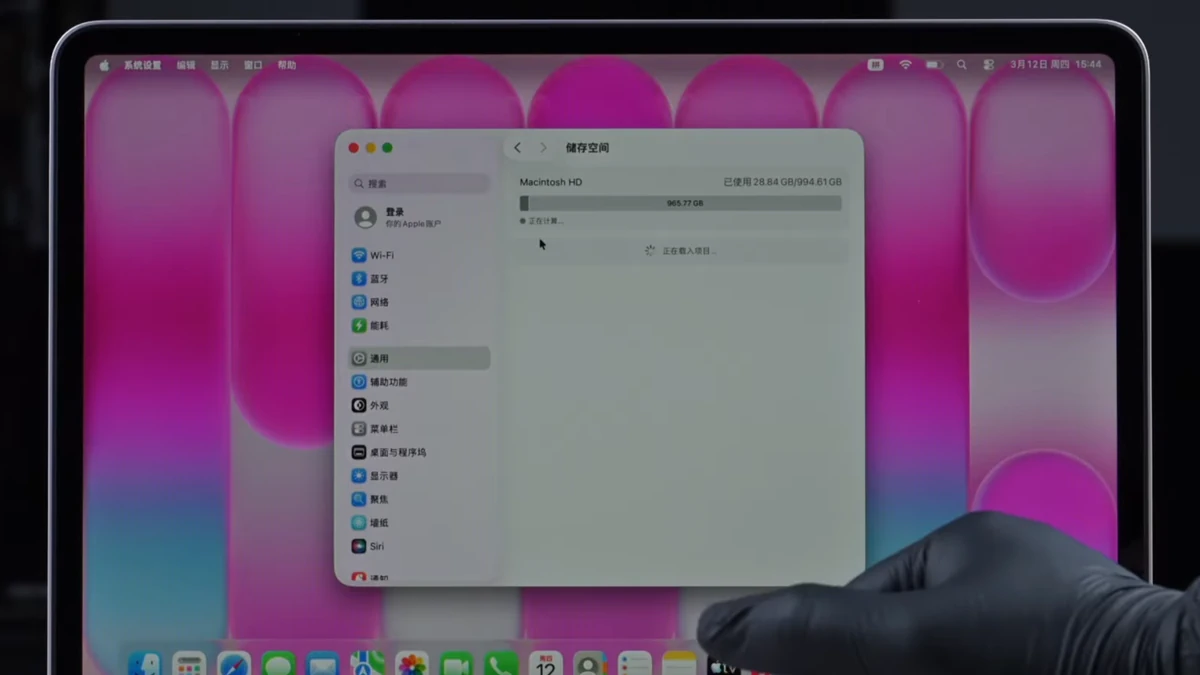The width and height of the screenshot is (1200, 675).
Task: Open the 窗口 menu
Action: click(x=253, y=65)
